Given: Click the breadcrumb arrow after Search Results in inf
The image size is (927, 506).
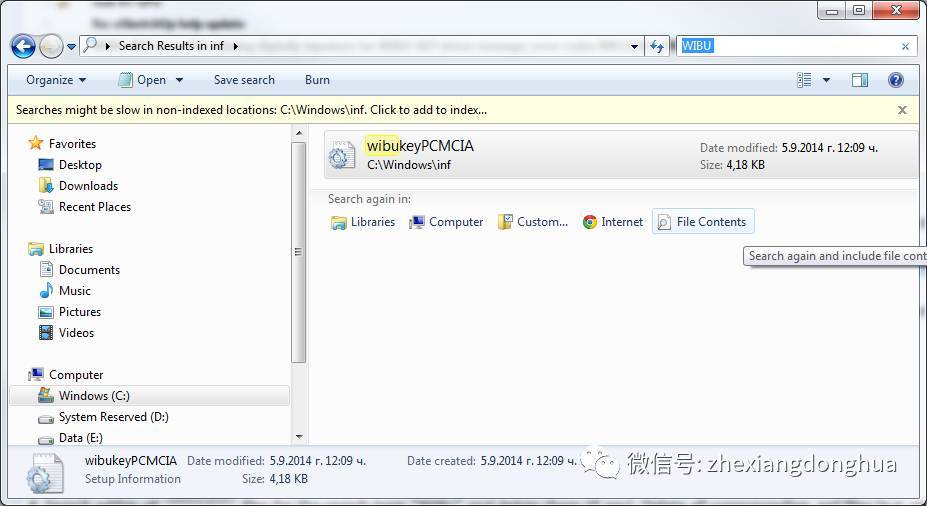Looking at the screenshot, I should (235, 46).
